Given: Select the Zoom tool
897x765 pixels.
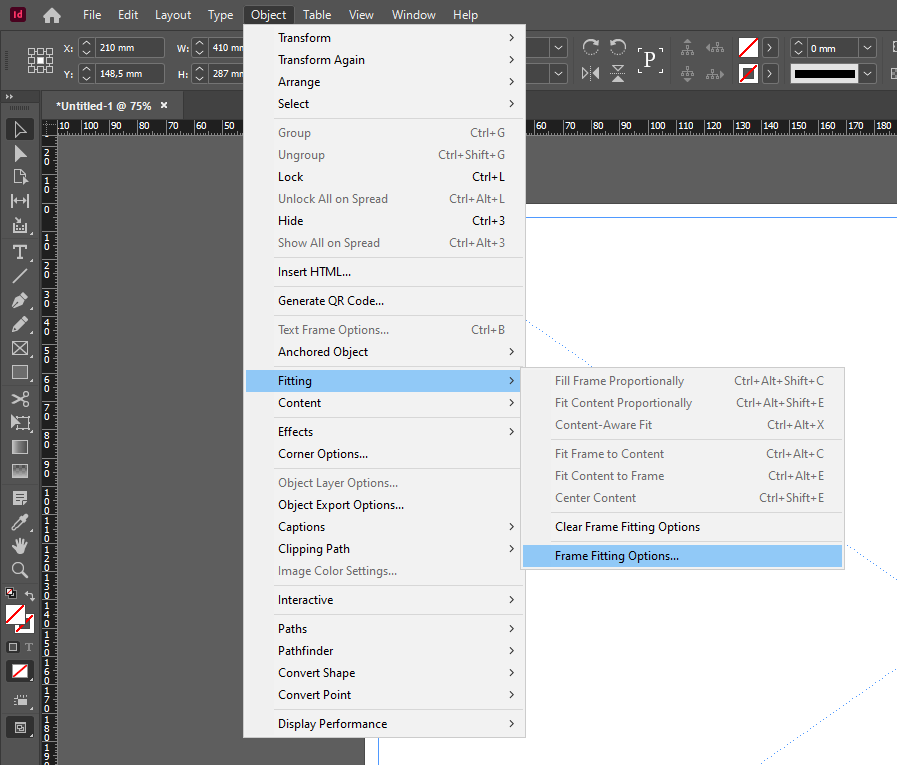Looking at the screenshot, I should click(20, 570).
